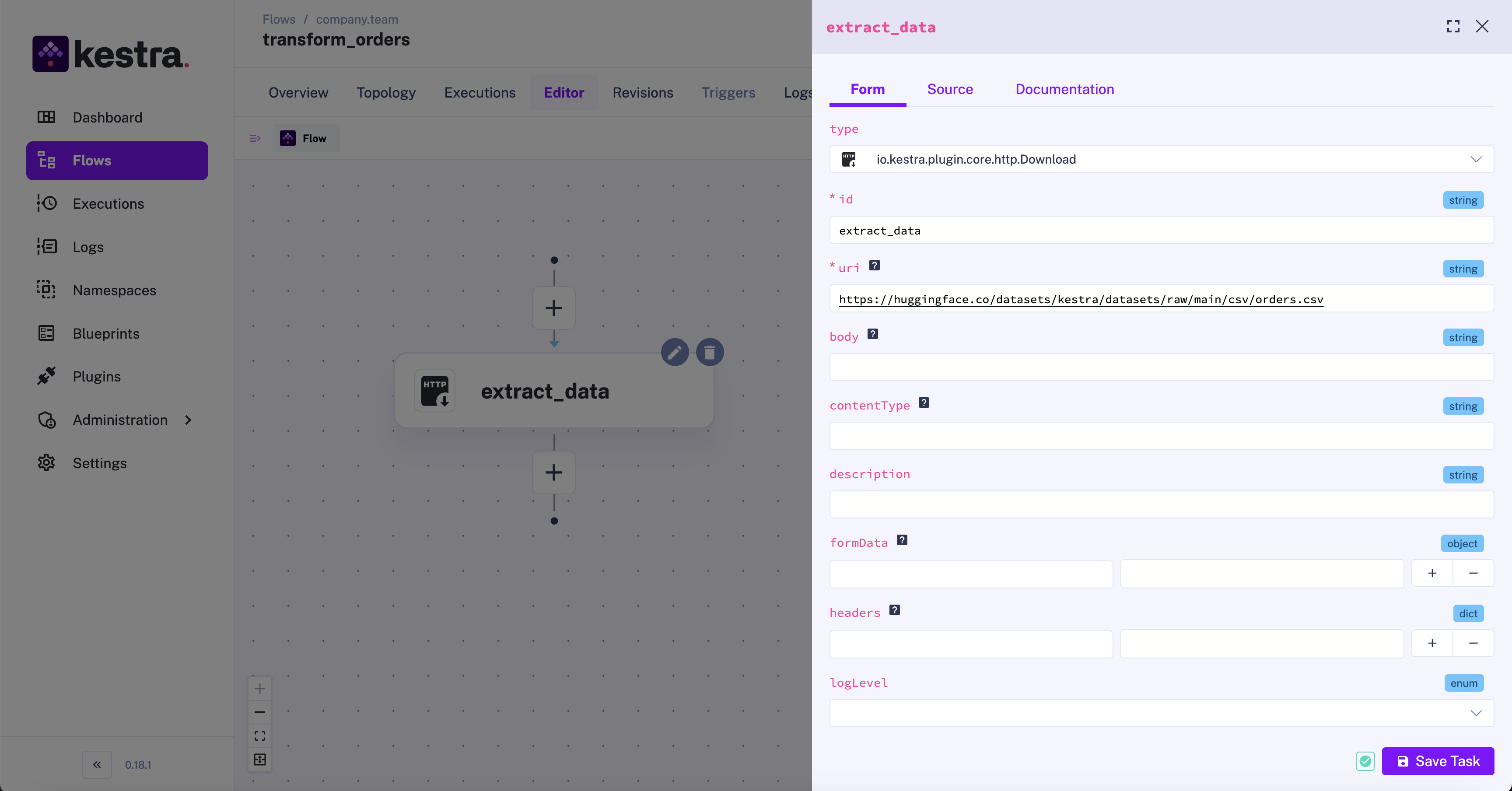Click the help icon beside formData label

[902, 540]
